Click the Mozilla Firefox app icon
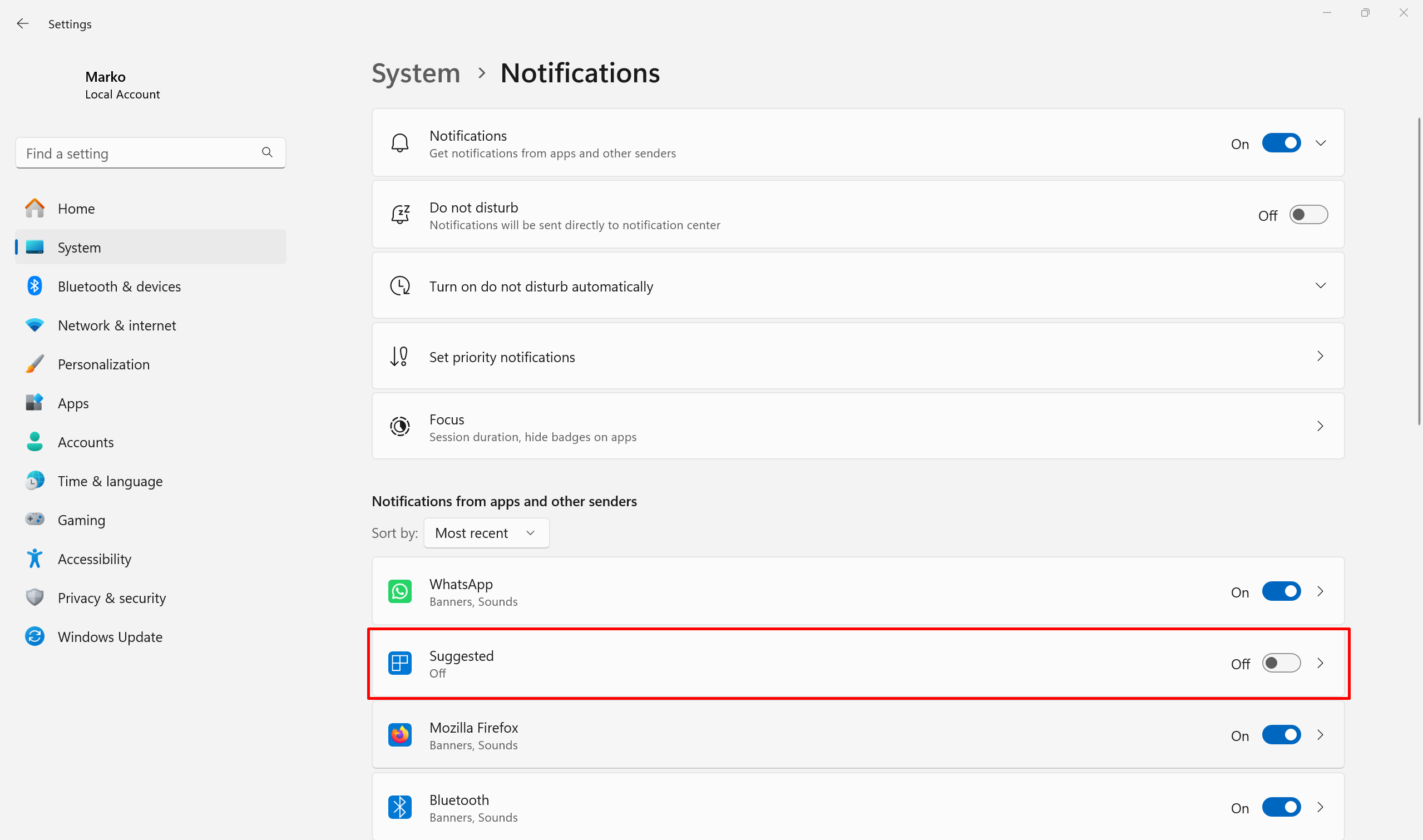This screenshot has height=840, width=1423. [x=399, y=735]
